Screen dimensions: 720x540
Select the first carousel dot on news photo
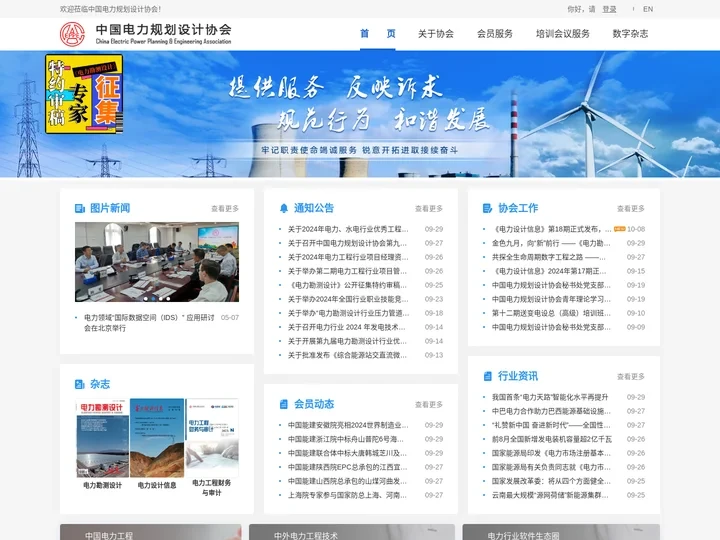(146, 298)
